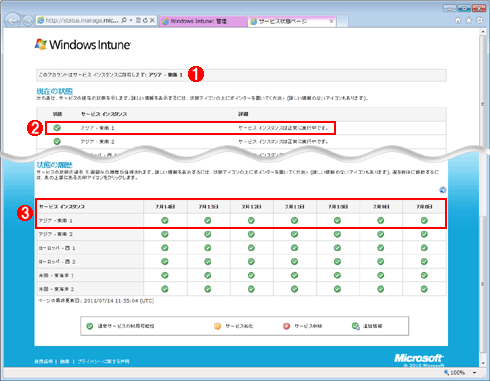This screenshot has width=490, height=381.
Task: Open the 使用条件 footer link
Action: [44, 361]
